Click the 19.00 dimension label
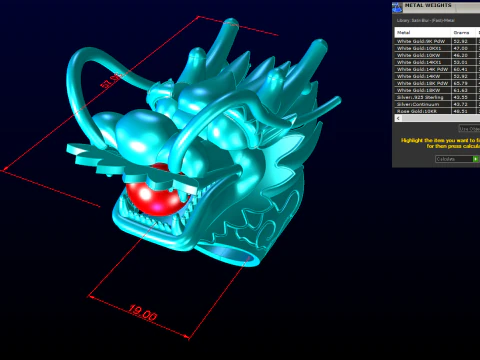The image size is (480, 360). [143, 313]
